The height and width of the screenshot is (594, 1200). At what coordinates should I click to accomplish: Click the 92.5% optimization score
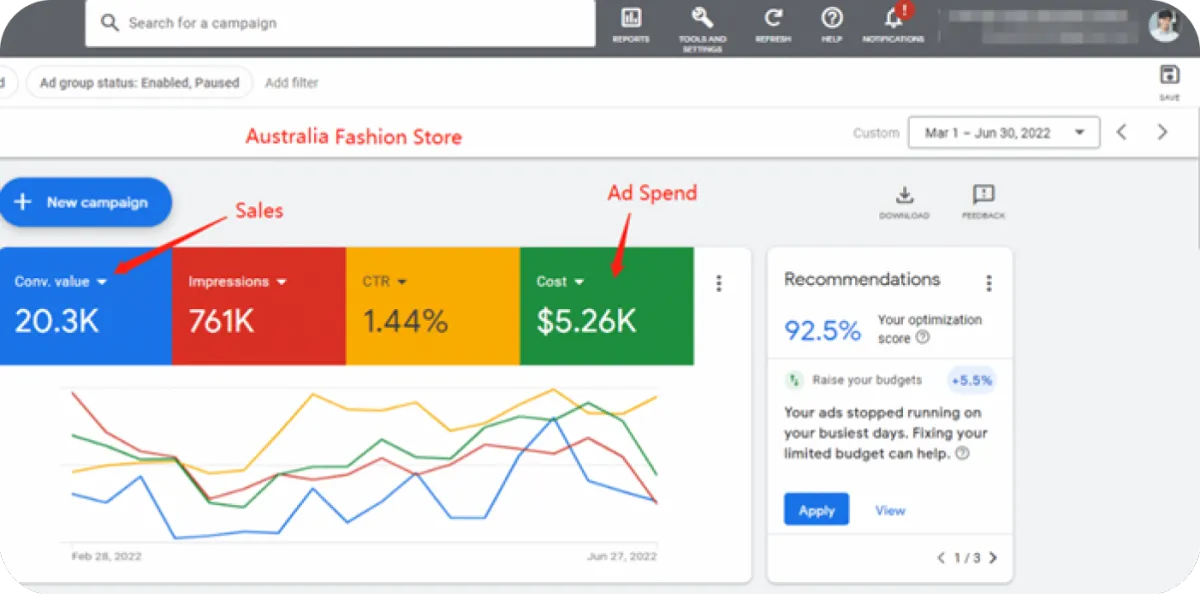[822, 331]
